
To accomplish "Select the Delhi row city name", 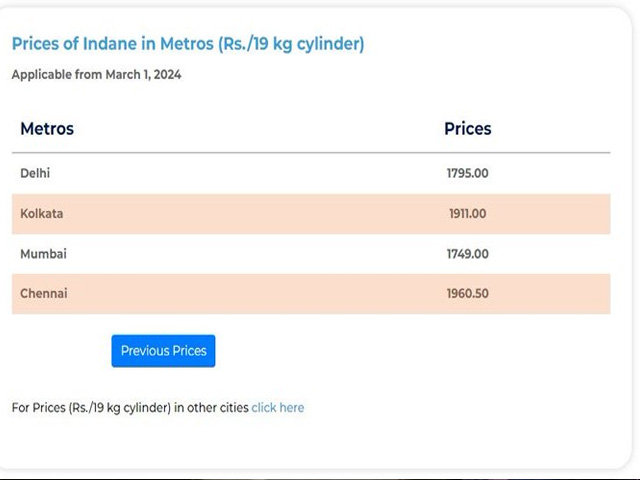I will (x=35, y=173).
